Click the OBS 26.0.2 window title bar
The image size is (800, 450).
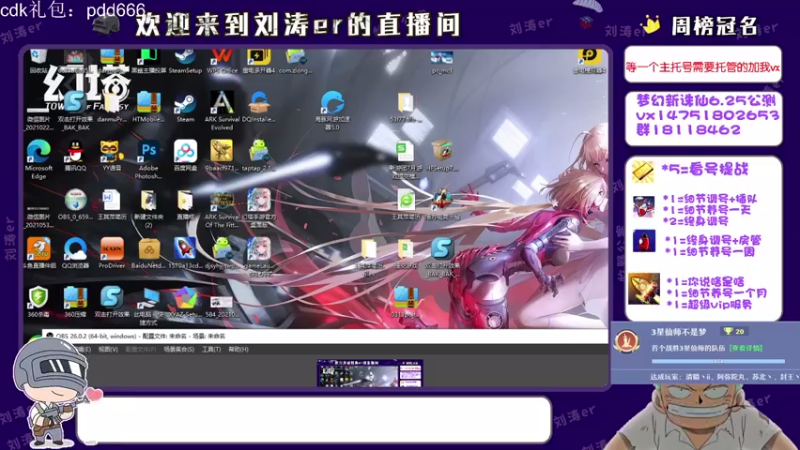327,336
